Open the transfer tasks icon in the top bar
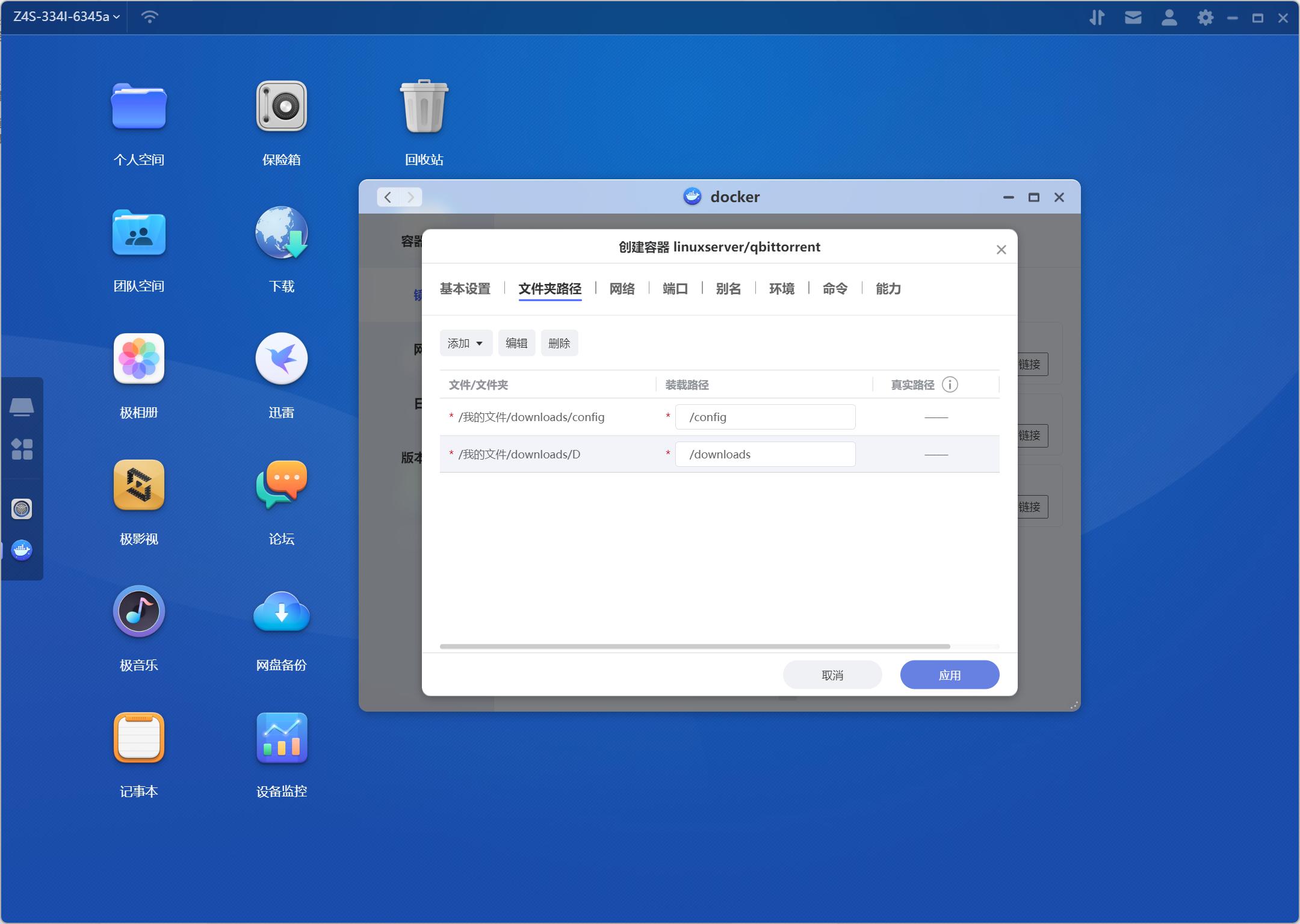1300x924 pixels. click(1097, 17)
